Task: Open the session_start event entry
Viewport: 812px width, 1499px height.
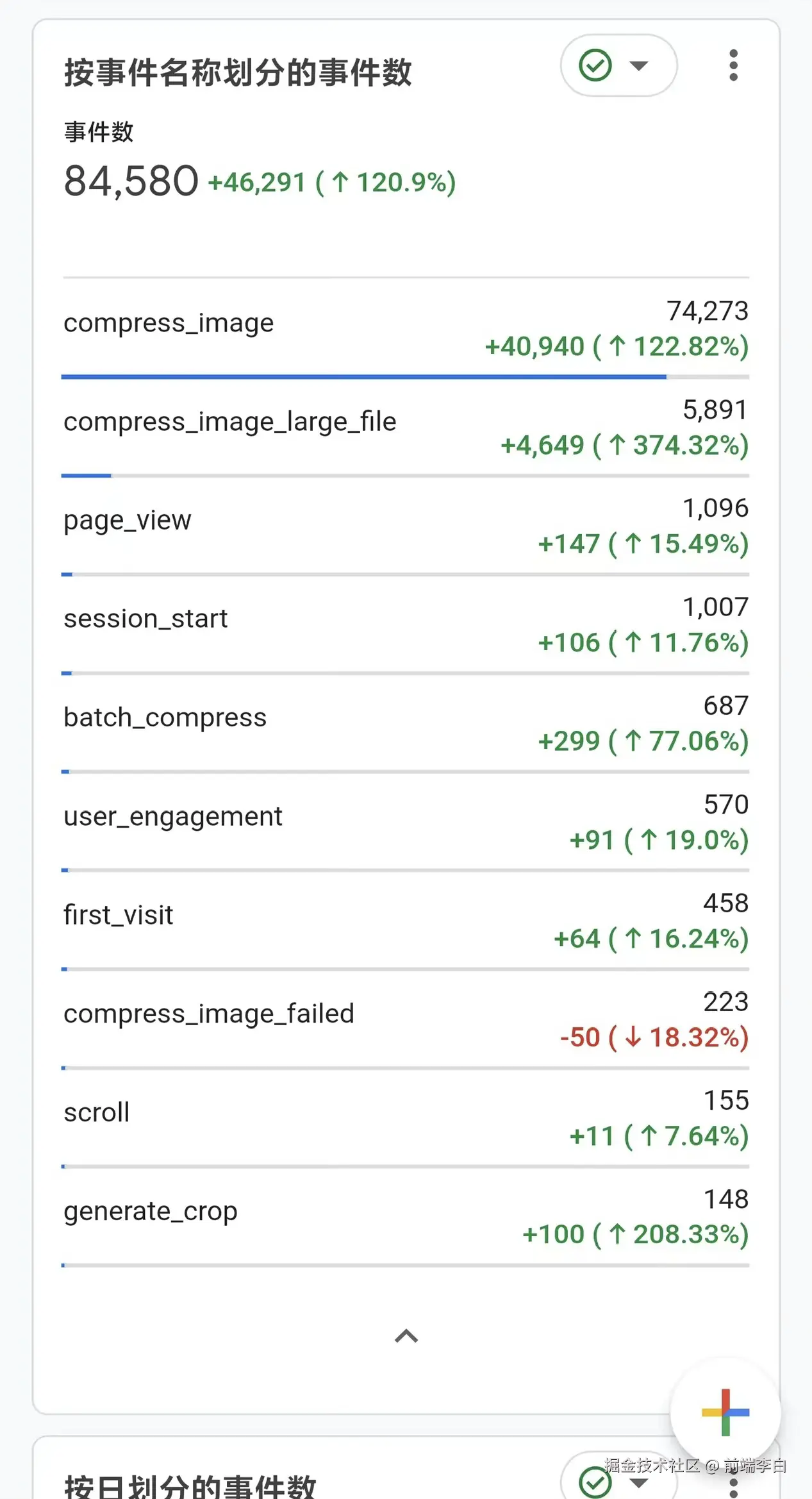Action: point(145,619)
